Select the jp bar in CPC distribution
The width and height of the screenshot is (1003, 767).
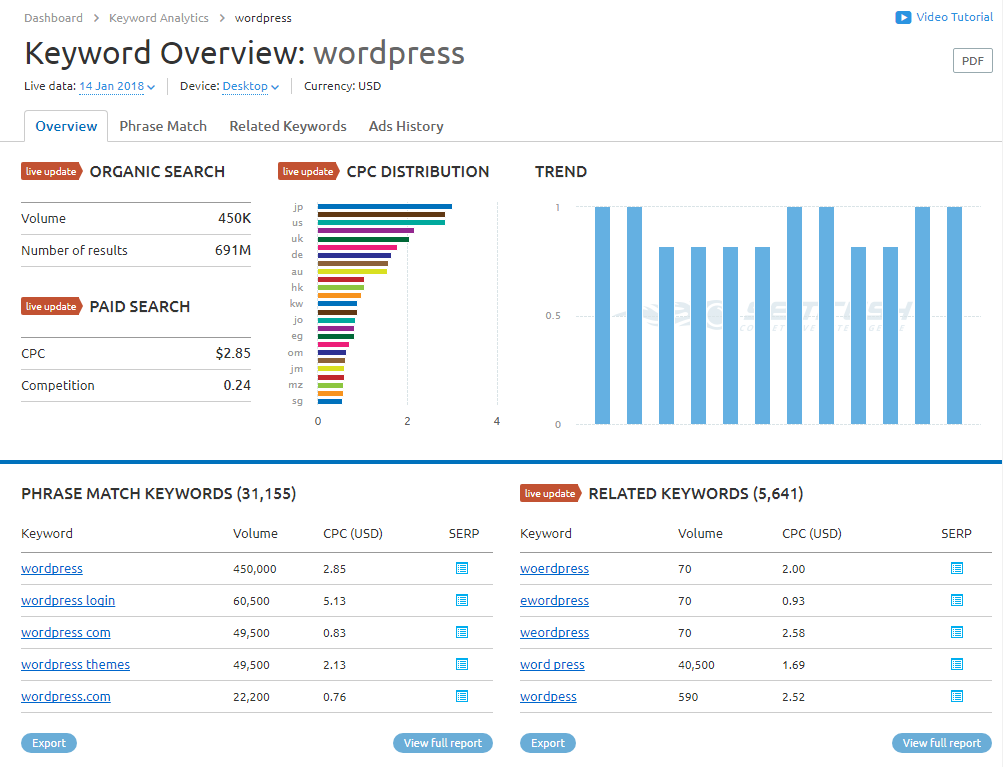(x=384, y=207)
